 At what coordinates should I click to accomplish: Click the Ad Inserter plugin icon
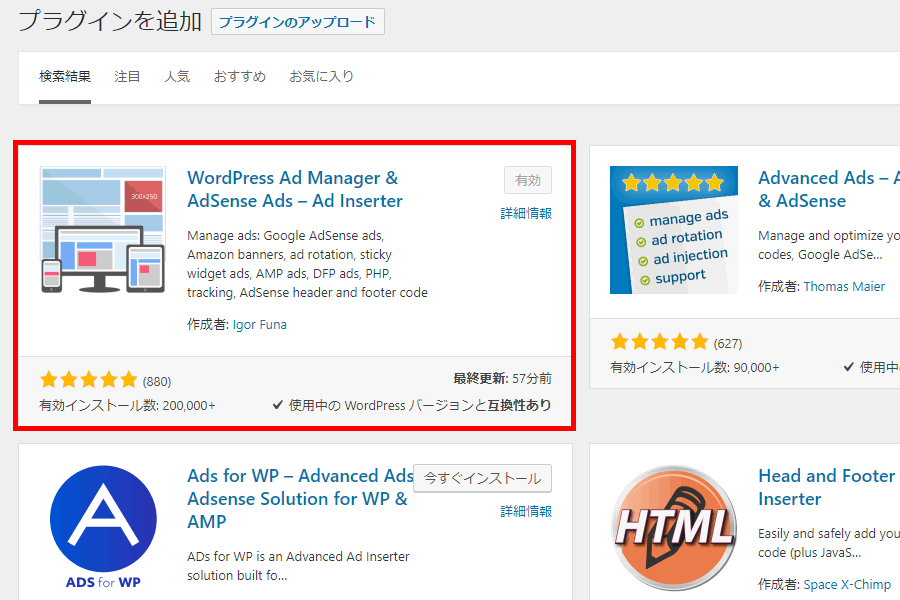pyautogui.click(x=103, y=230)
